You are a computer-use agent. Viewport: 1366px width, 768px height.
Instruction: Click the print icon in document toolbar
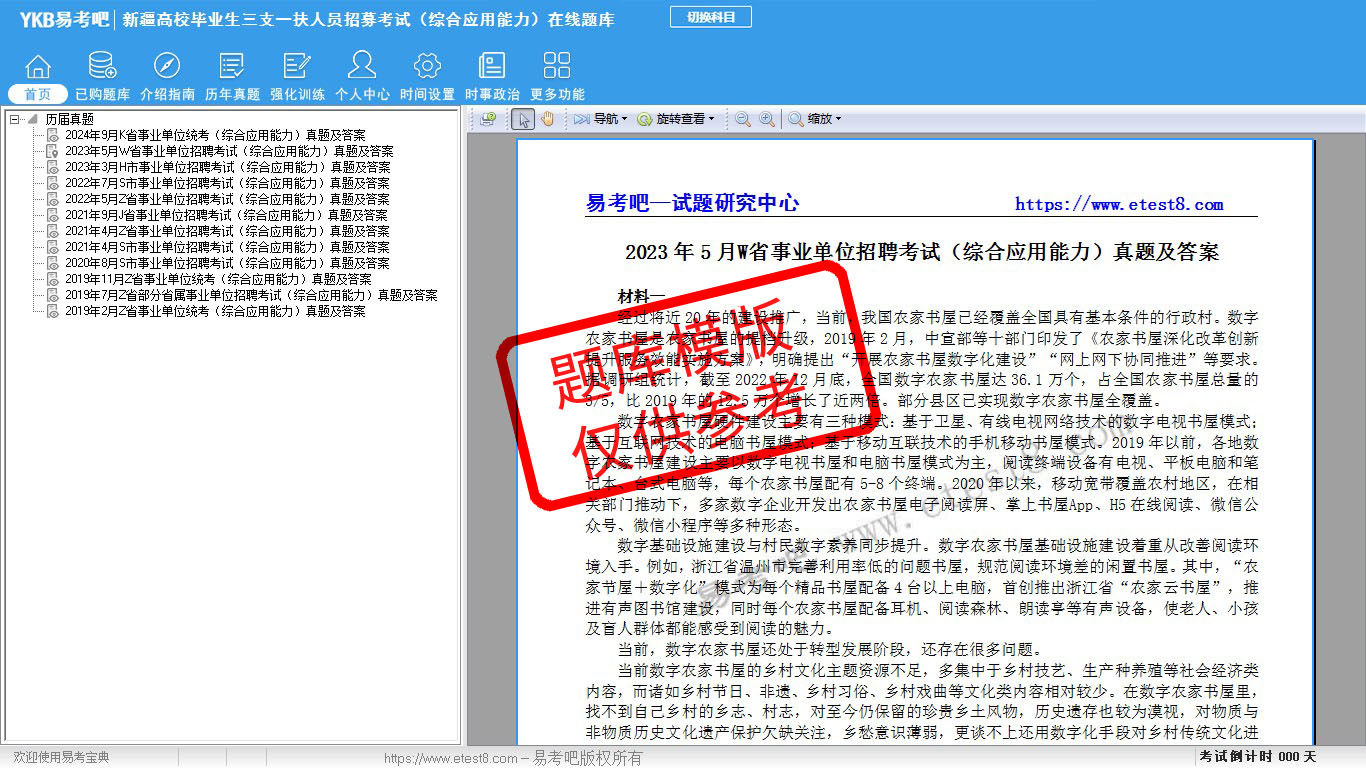point(488,119)
